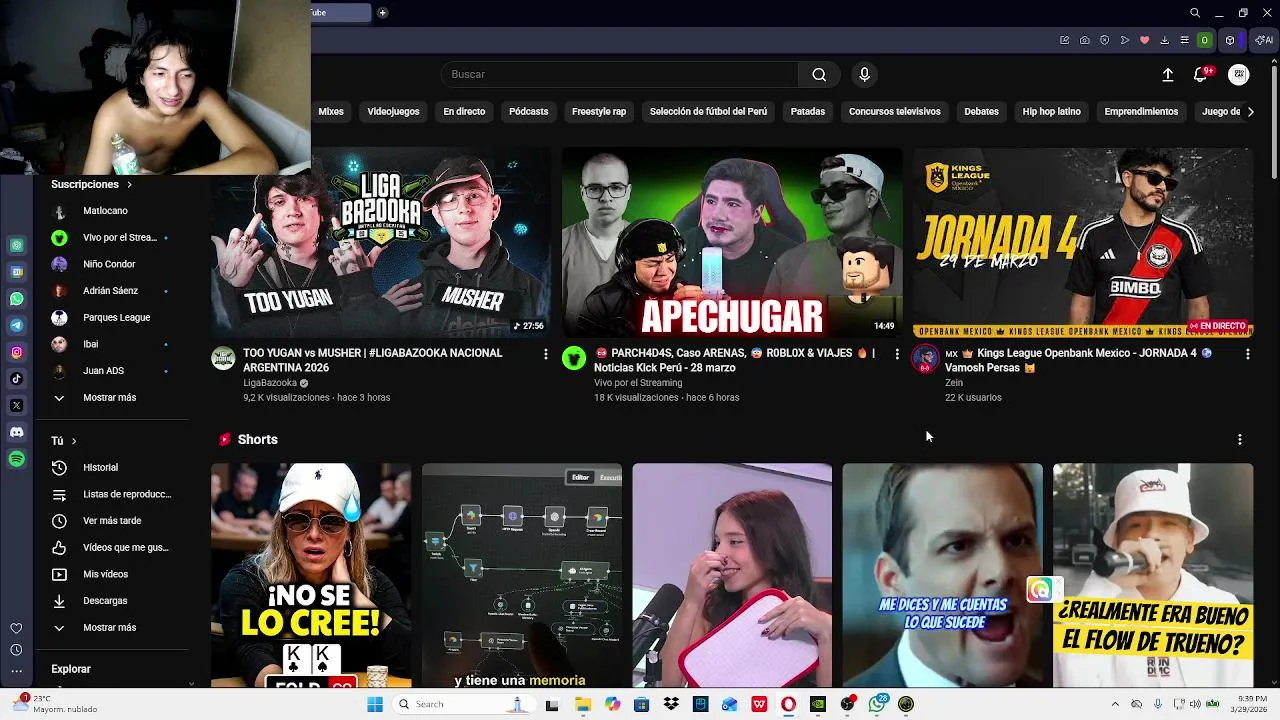Open File Explorer from taskbar
Image resolution: width=1280 pixels, height=720 pixels.
[x=583, y=704]
